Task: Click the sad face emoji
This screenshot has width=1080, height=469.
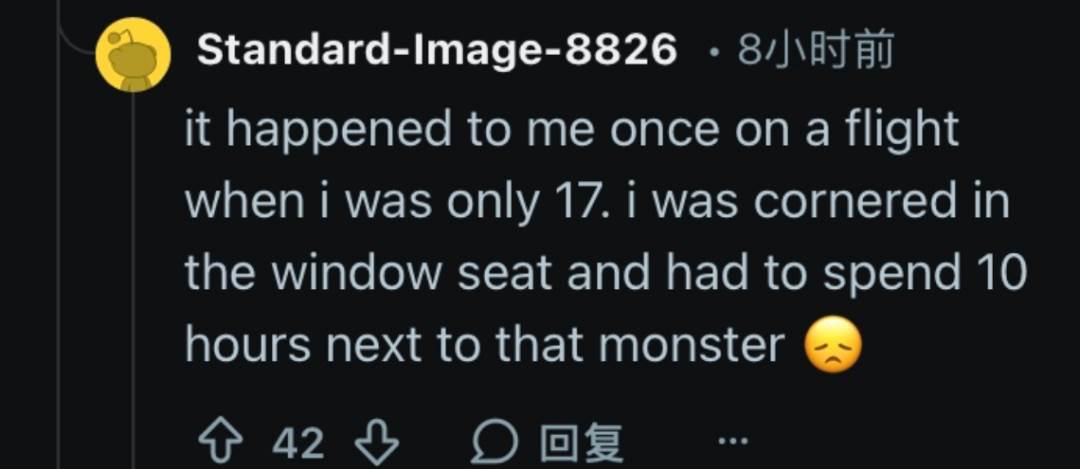Action: point(833,347)
